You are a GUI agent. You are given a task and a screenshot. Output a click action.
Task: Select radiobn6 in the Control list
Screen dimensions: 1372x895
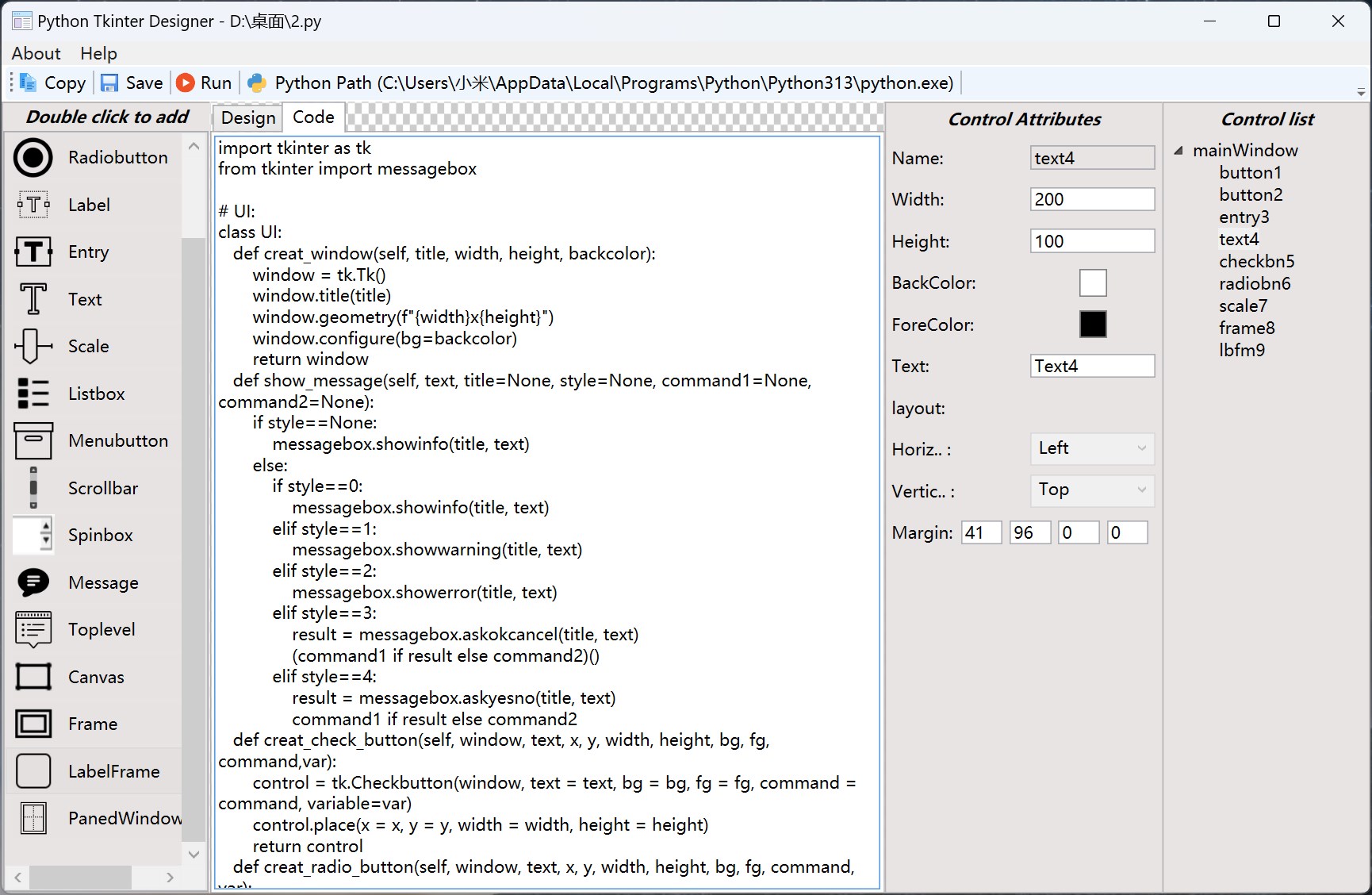point(1255,283)
